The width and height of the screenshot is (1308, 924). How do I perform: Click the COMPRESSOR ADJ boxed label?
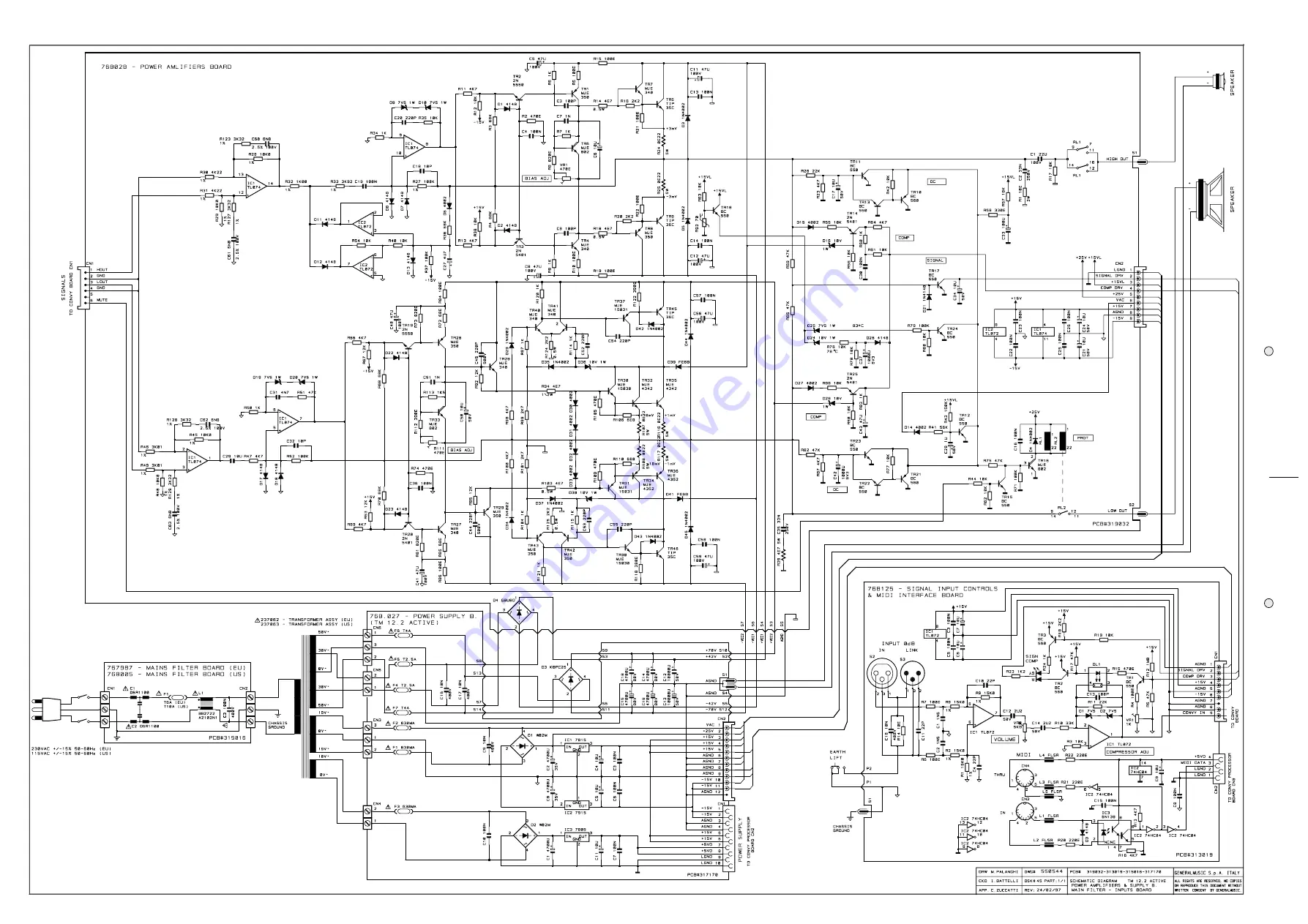pos(1128,751)
